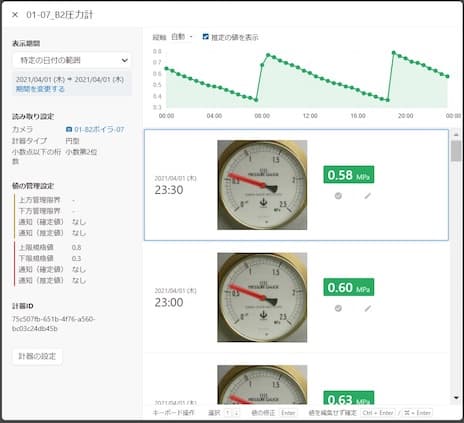Viewport: 464px width, 423px height.
Task: Toggle the 推定の値を表示 checkbox
Action: pyautogui.click(x=205, y=37)
